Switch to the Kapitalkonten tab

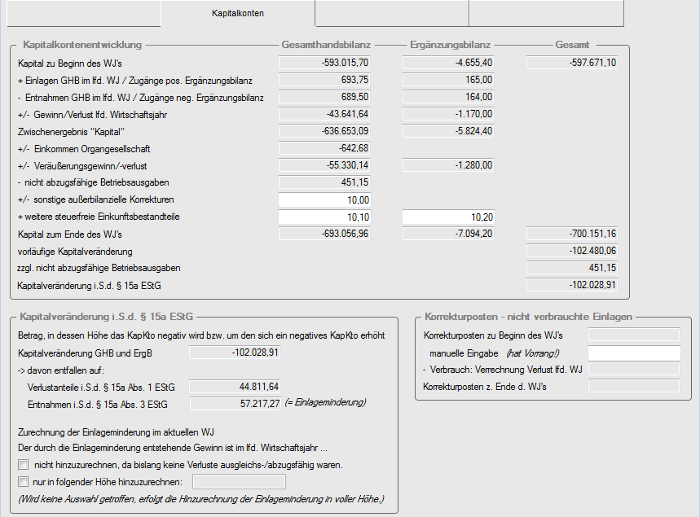pos(238,13)
